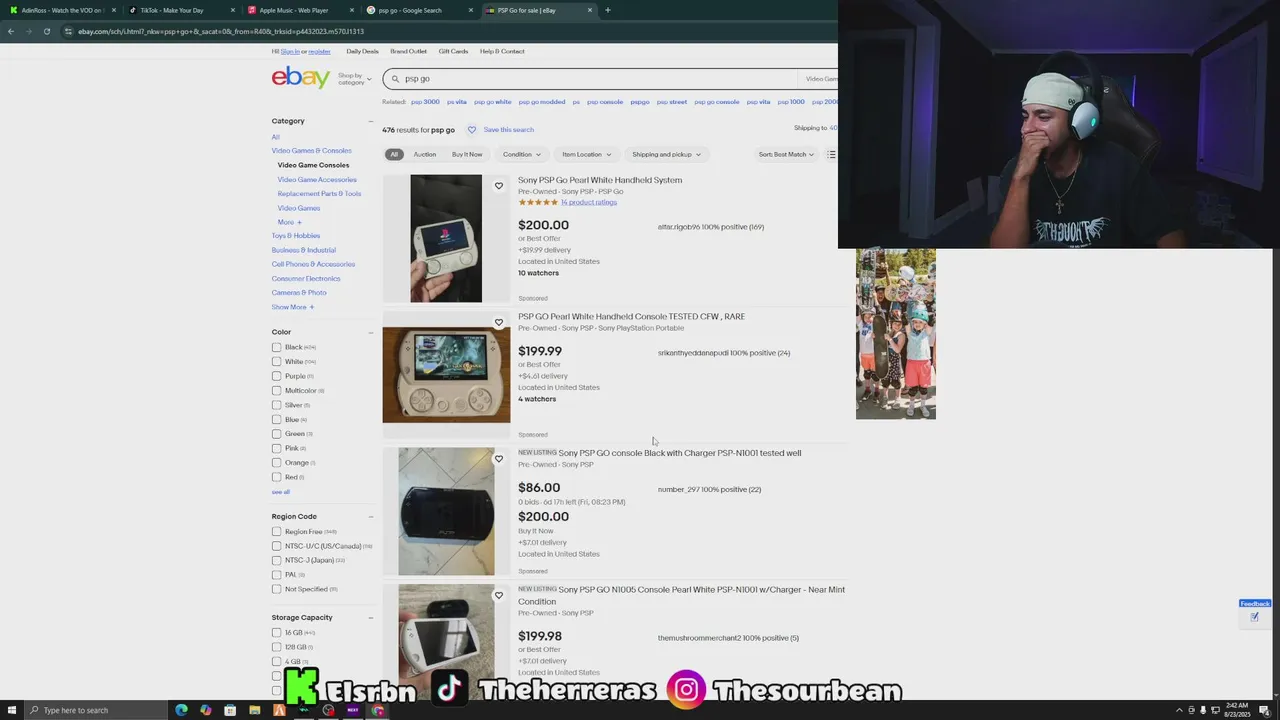Image resolution: width=1280 pixels, height=720 pixels.
Task: Open the Shop by category menu
Action: point(354,79)
